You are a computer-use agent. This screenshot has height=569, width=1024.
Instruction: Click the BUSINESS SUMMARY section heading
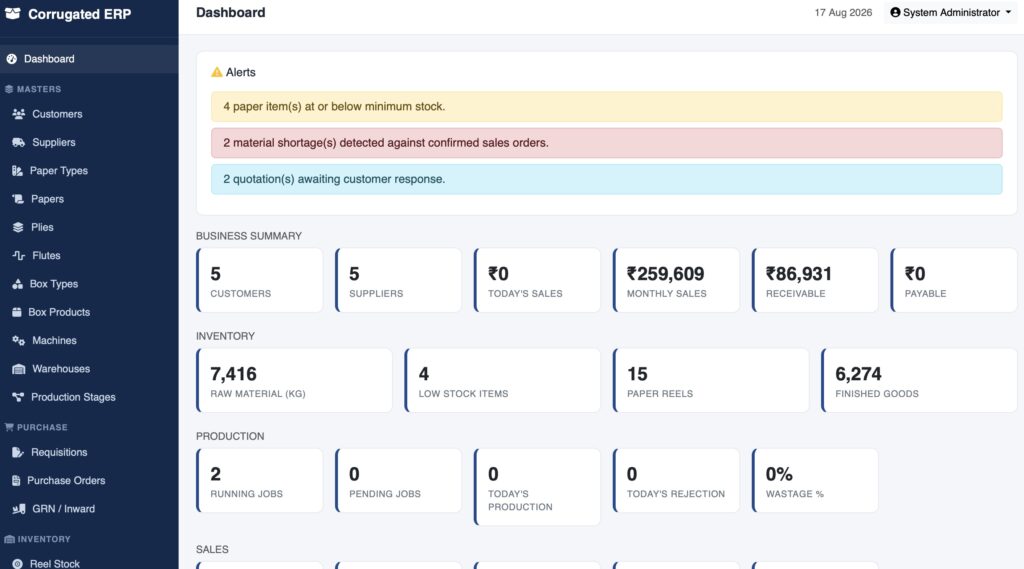point(249,236)
